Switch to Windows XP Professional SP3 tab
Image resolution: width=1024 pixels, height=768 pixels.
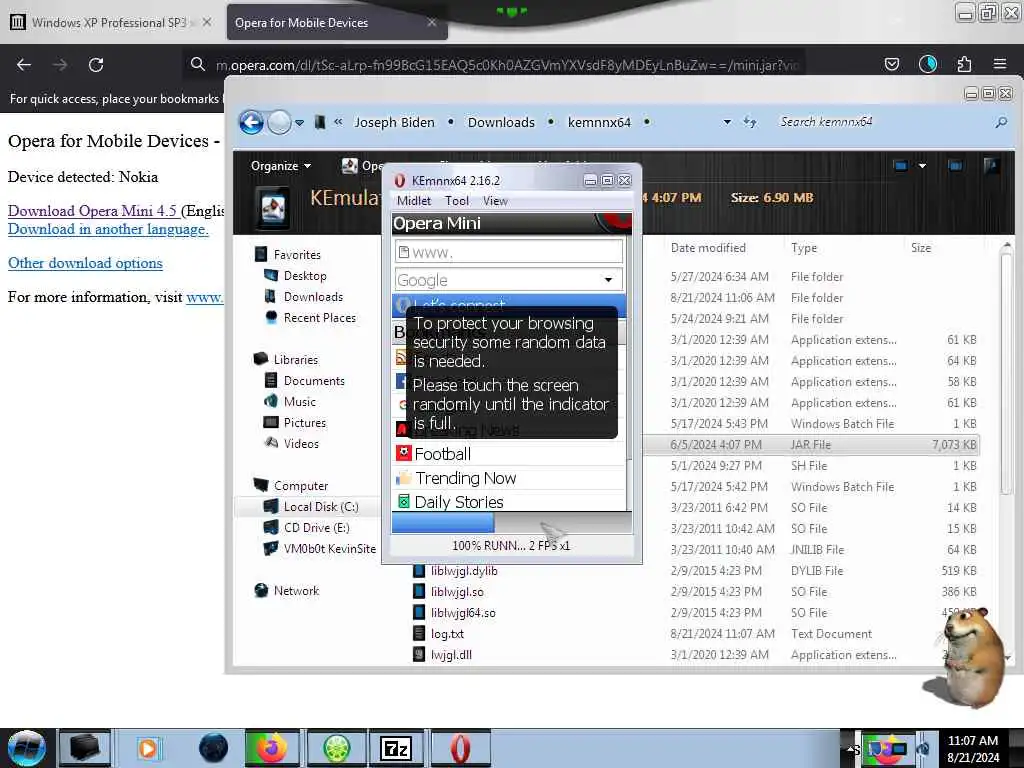tap(109, 23)
